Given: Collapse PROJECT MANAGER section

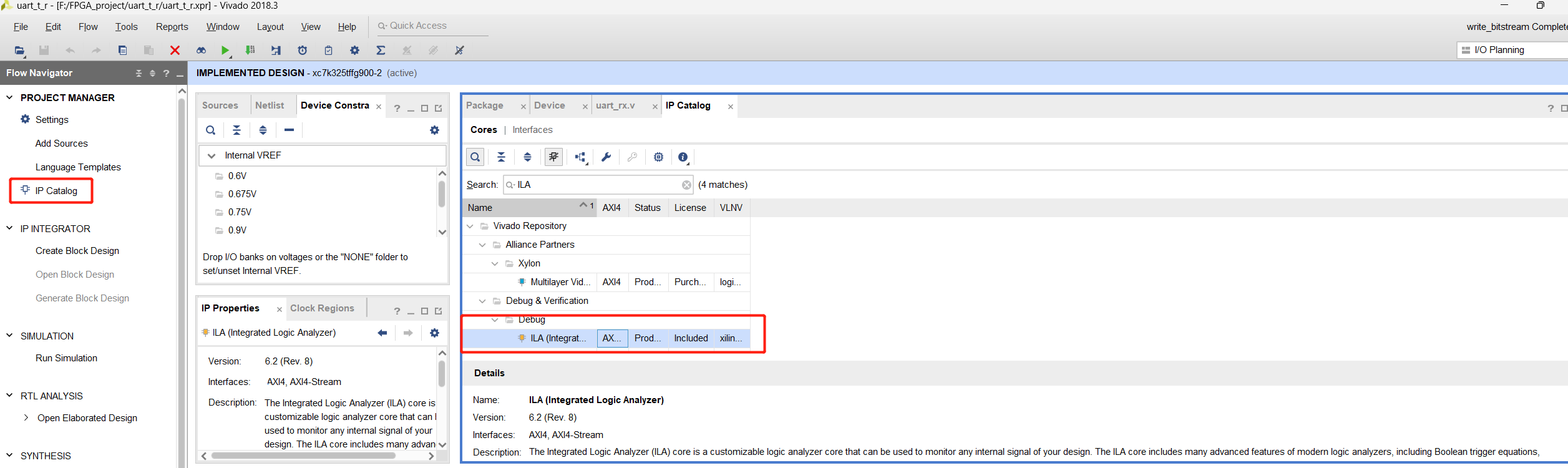Looking at the screenshot, I should 9,97.
